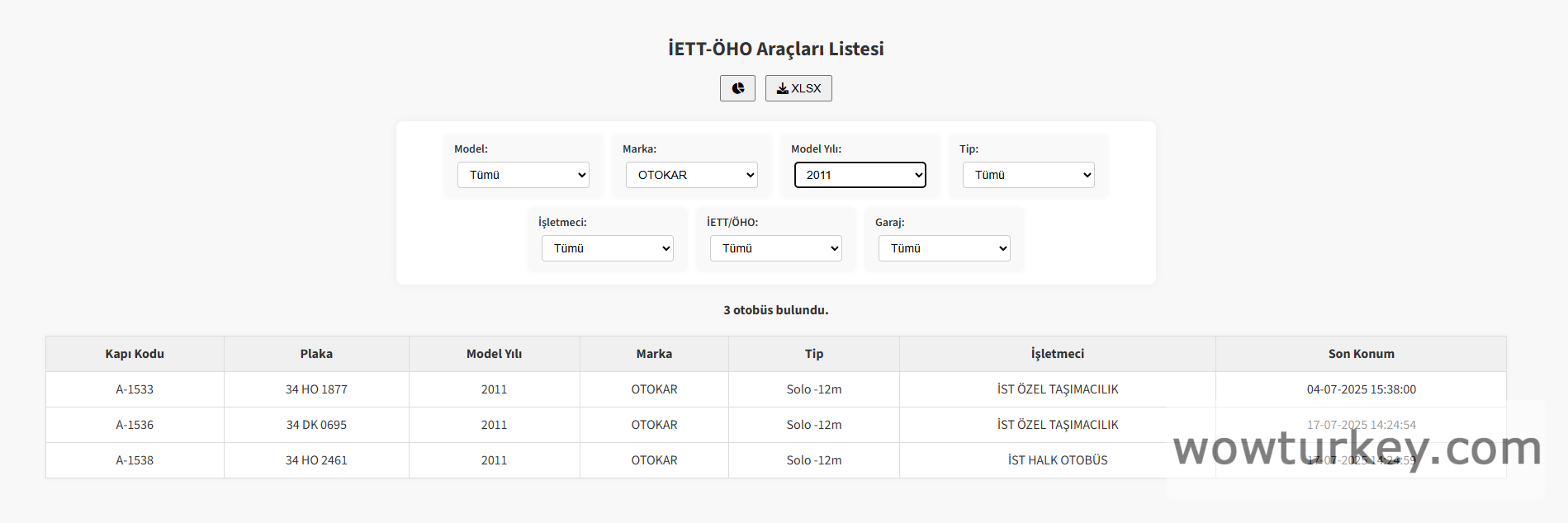Screen dimensions: 1568x523
Task: Click the pie chart statistics icon button
Action: tap(737, 88)
